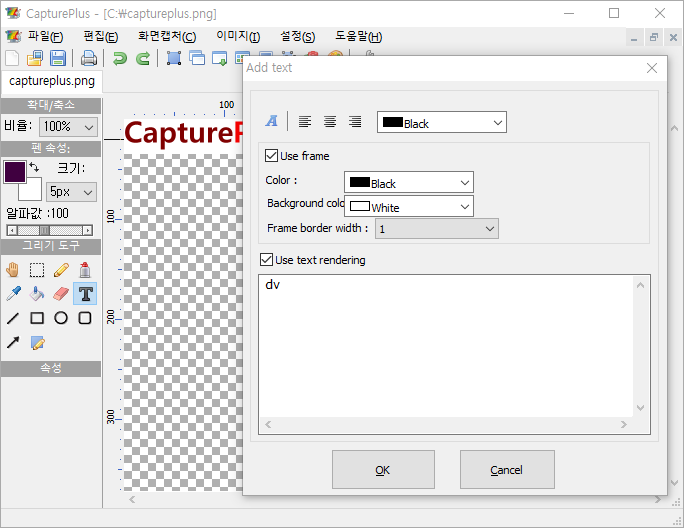Uncheck the Use frame checkbox
This screenshot has width=684, height=528.
click(272, 156)
